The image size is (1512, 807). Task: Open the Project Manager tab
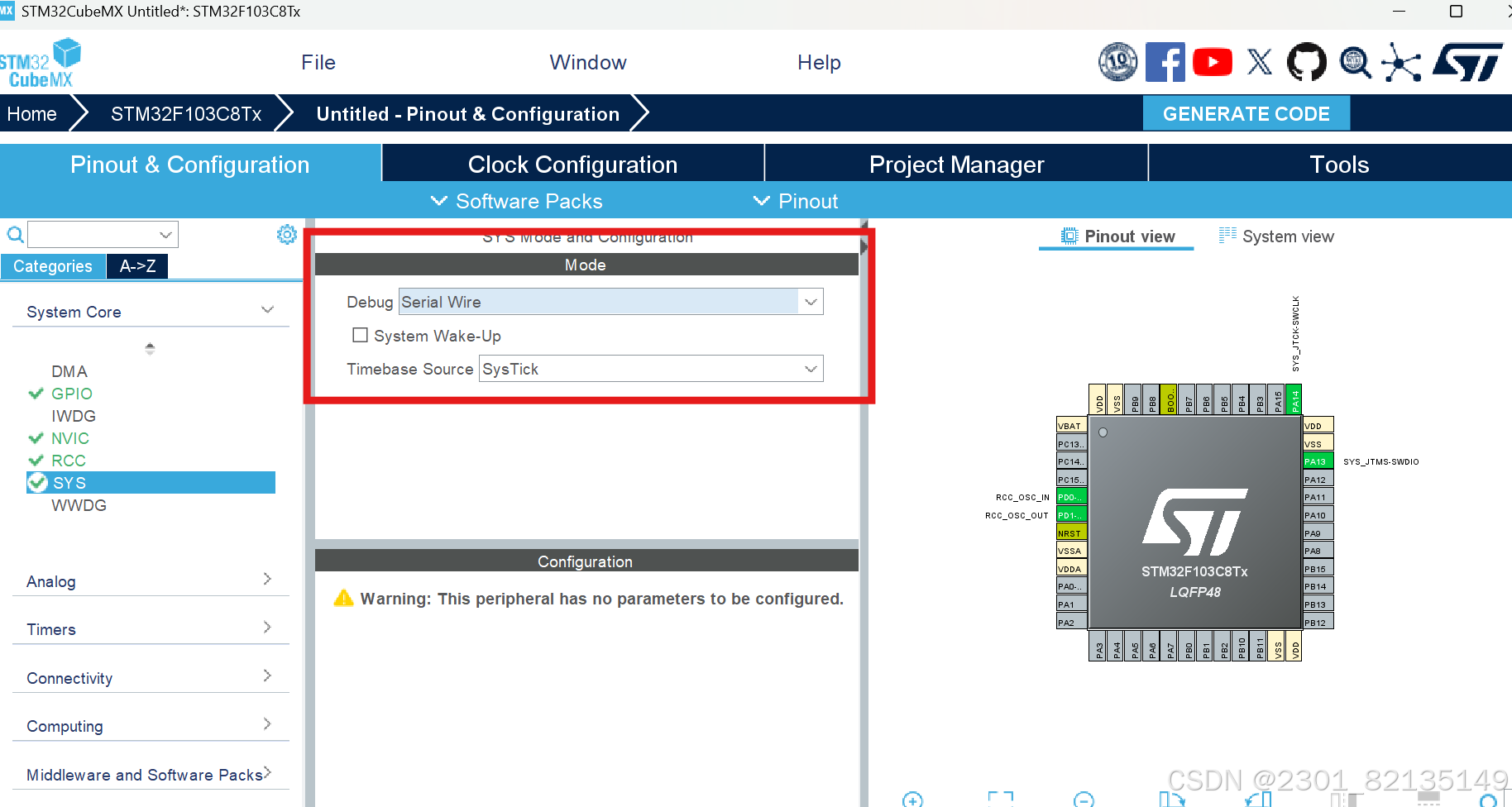(x=956, y=164)
